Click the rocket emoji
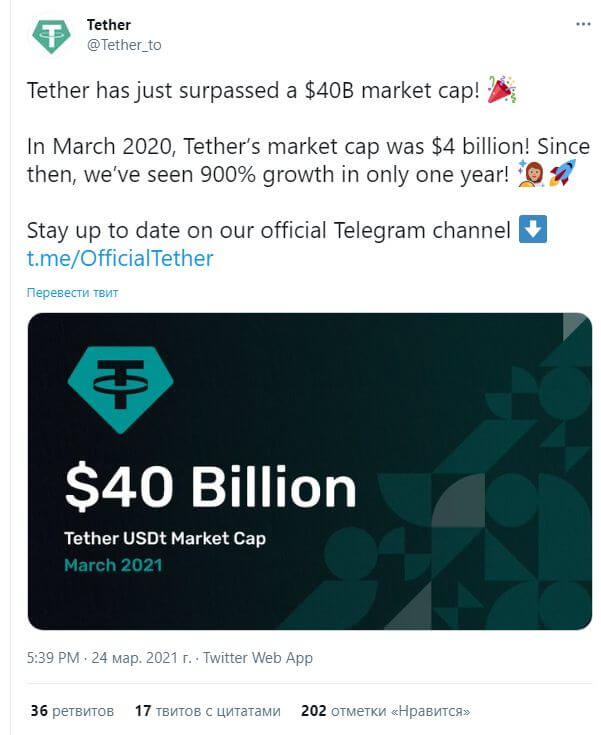601x735 pixels. (562, 173)
